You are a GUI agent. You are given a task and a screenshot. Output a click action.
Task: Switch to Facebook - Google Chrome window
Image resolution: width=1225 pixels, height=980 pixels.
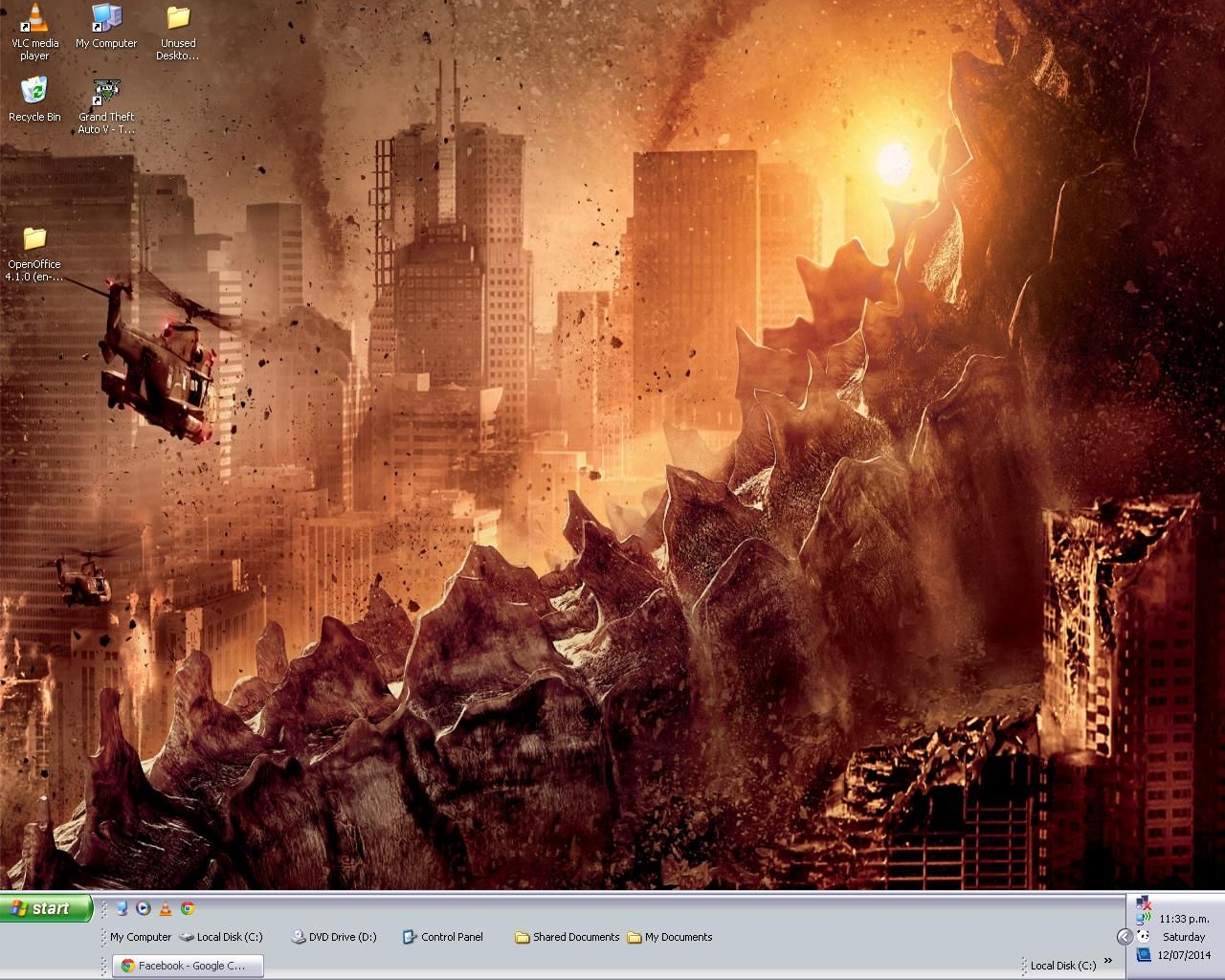(x=188, y=966)
